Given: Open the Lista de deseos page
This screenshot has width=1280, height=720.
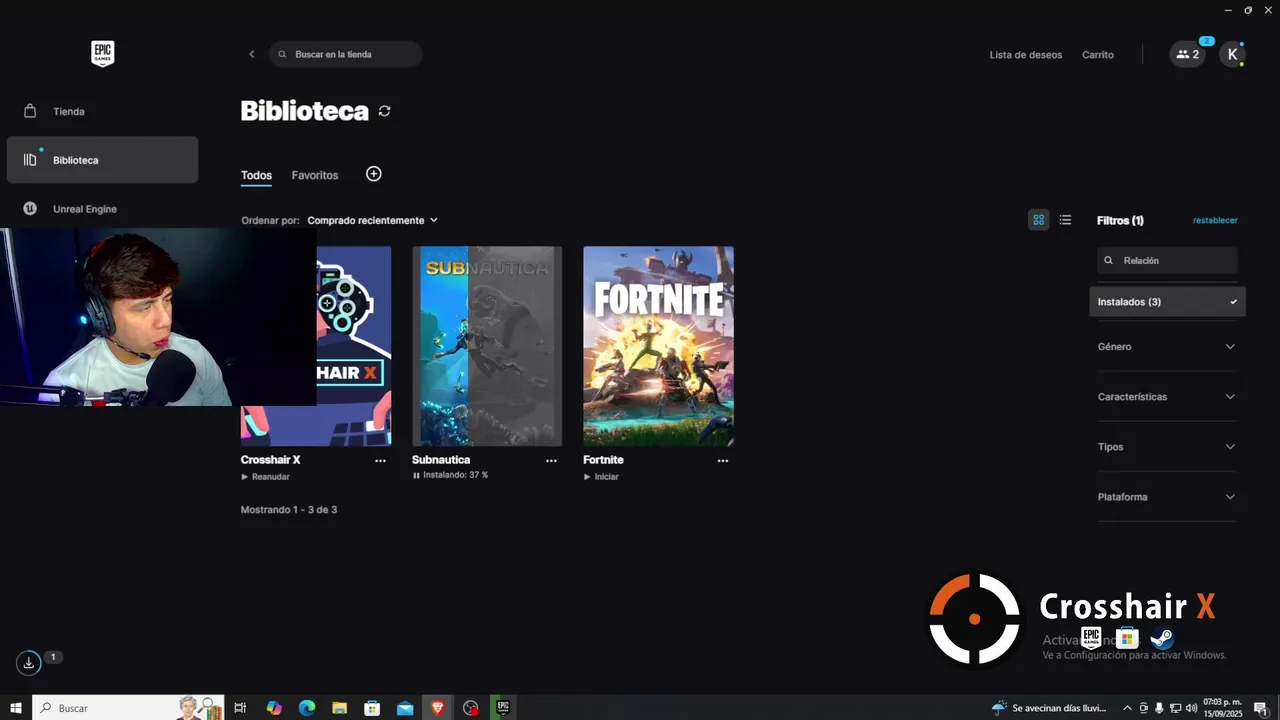Looking at the screenshot, I should click(1026, 55).
